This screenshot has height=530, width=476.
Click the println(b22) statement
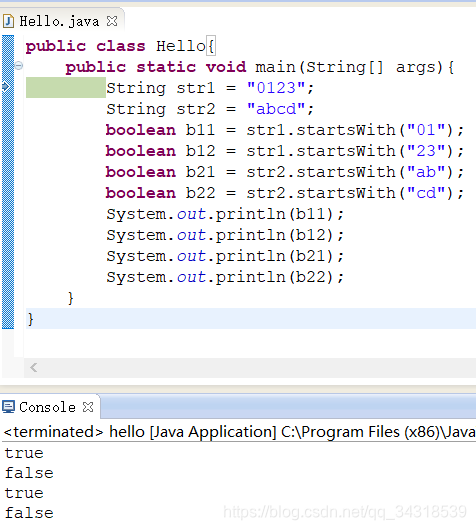tap(225, 277)
